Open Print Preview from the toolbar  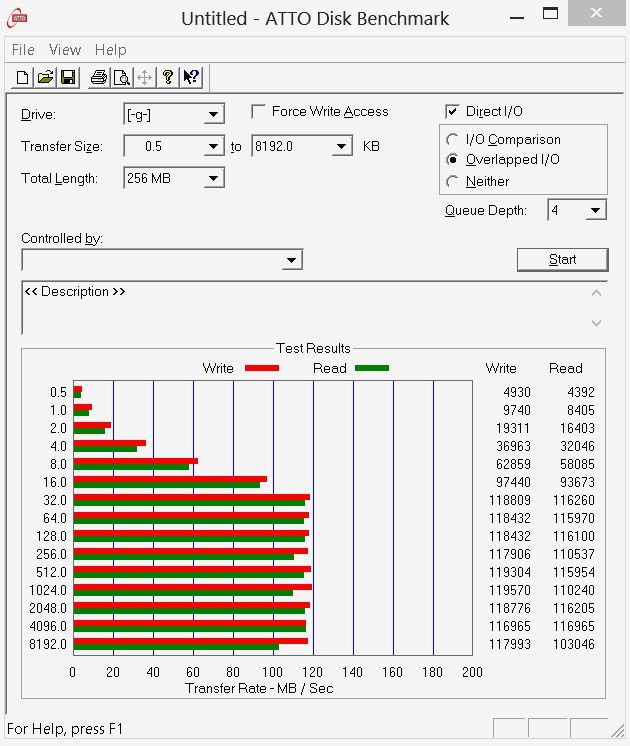122,77
